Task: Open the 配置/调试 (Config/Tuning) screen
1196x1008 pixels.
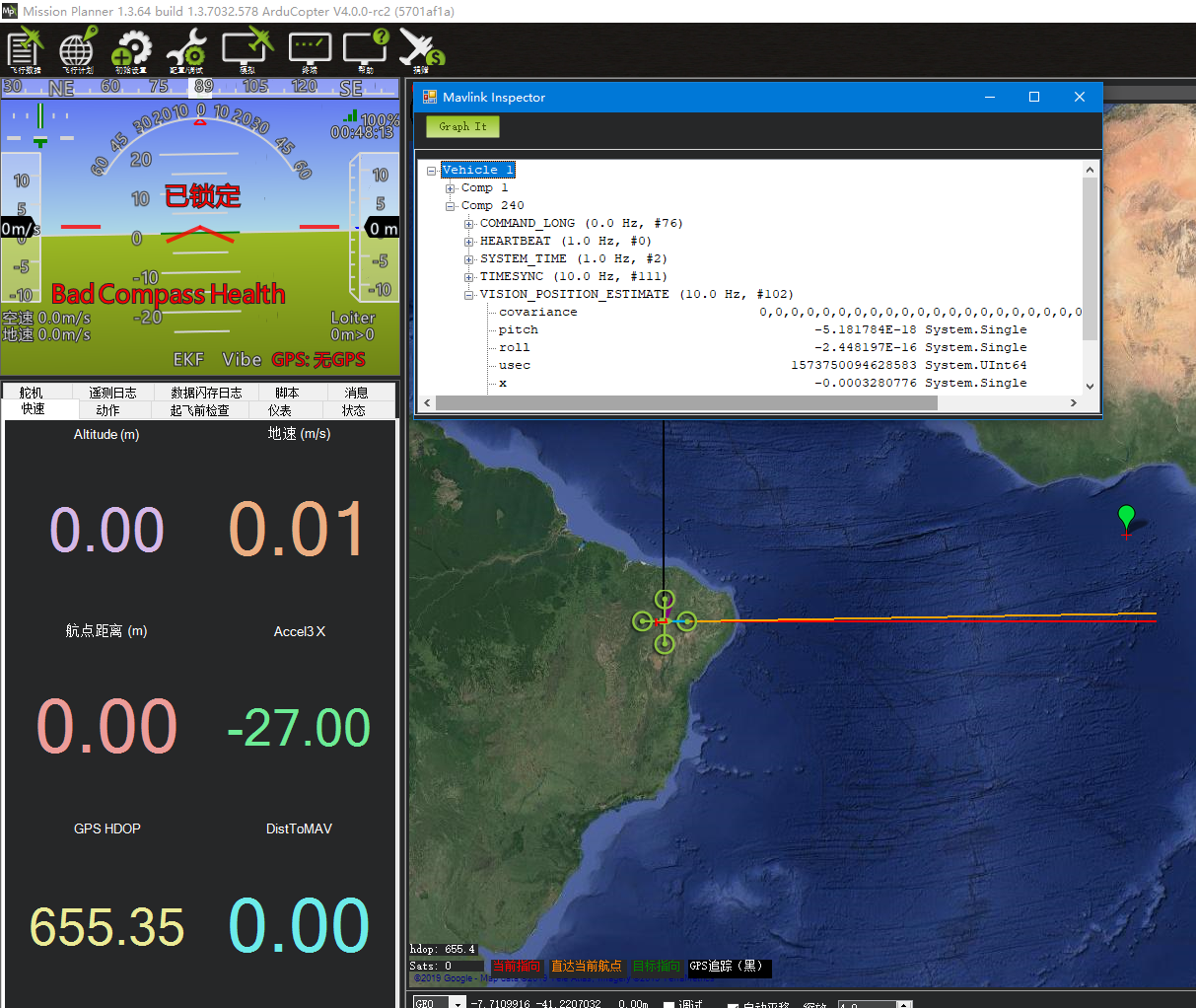Action: pos(185,49)
